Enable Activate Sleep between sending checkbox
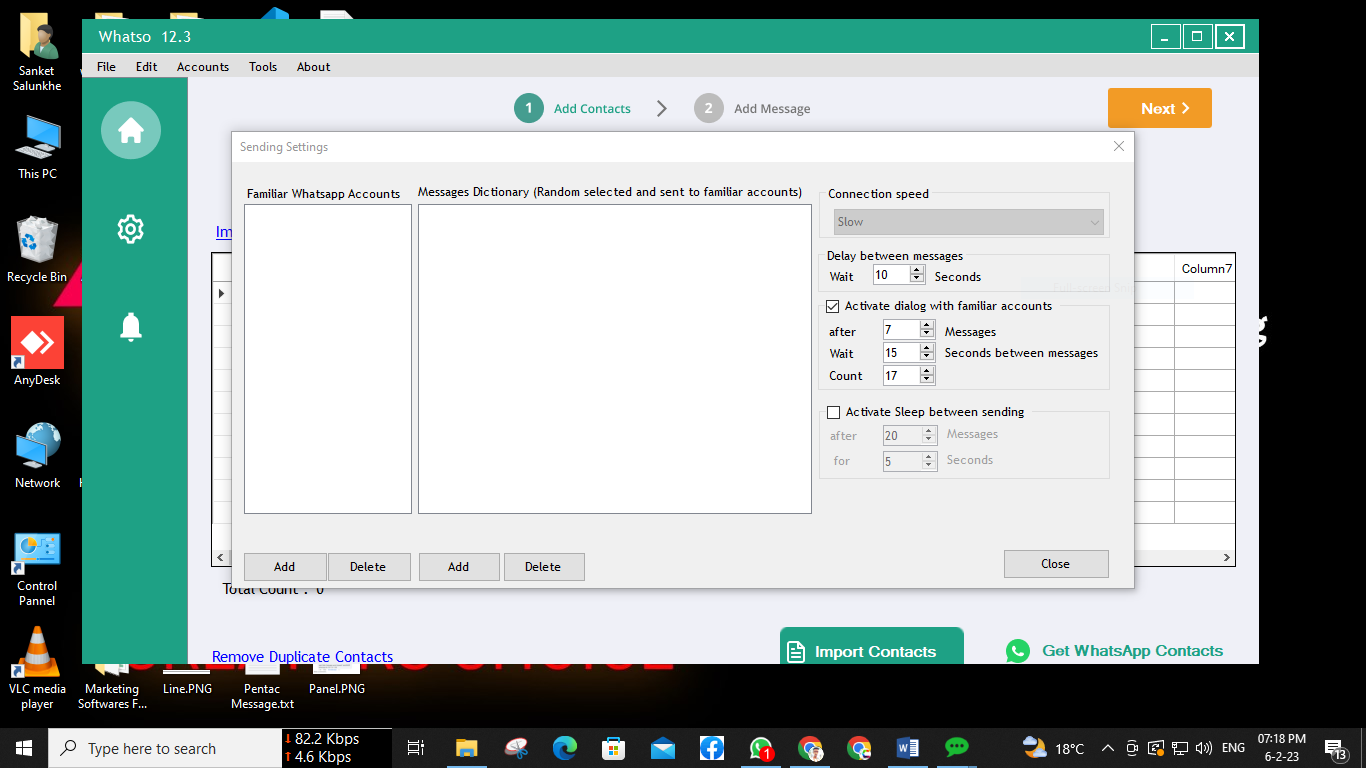Image resolution: width=1366 pixels, height=768 pixels. coord(833,412)
